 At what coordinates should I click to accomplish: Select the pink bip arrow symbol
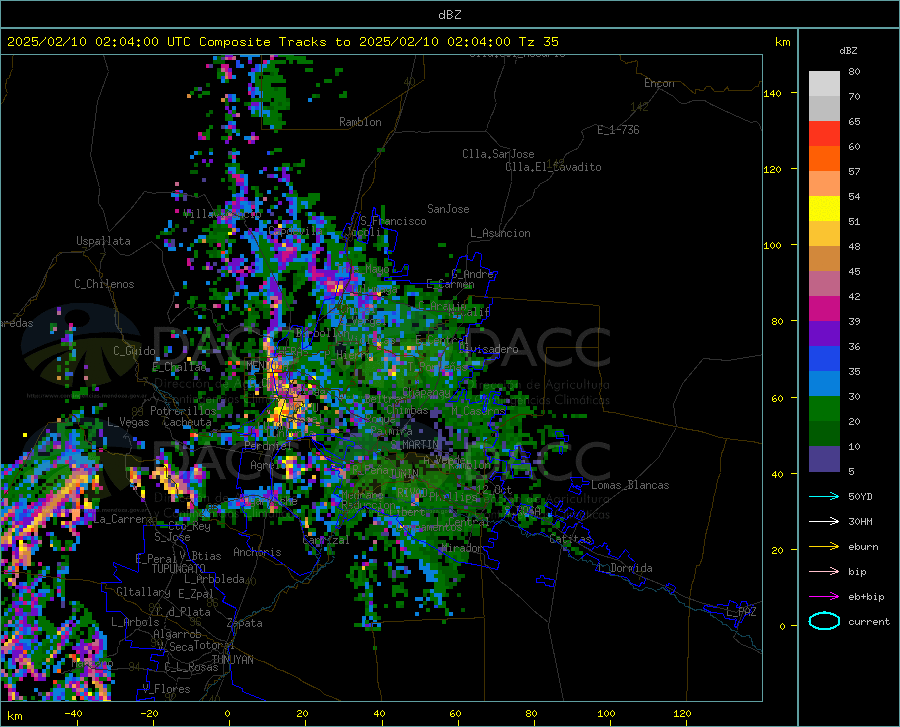(x=824, y=572)
